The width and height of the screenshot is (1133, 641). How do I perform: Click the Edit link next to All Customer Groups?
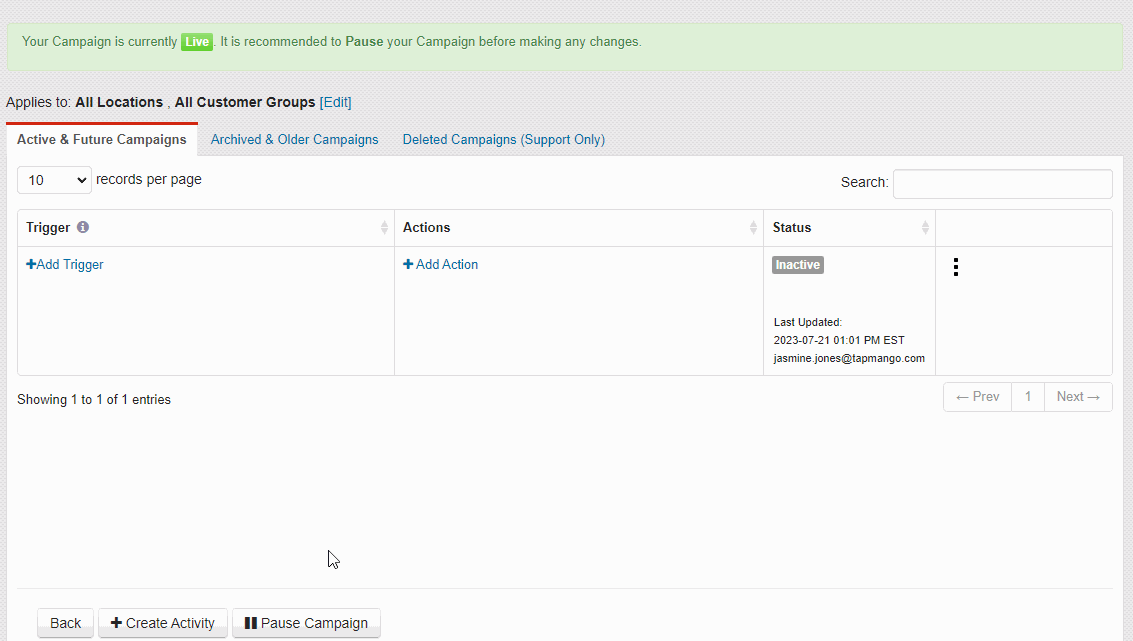pos(336,102)
